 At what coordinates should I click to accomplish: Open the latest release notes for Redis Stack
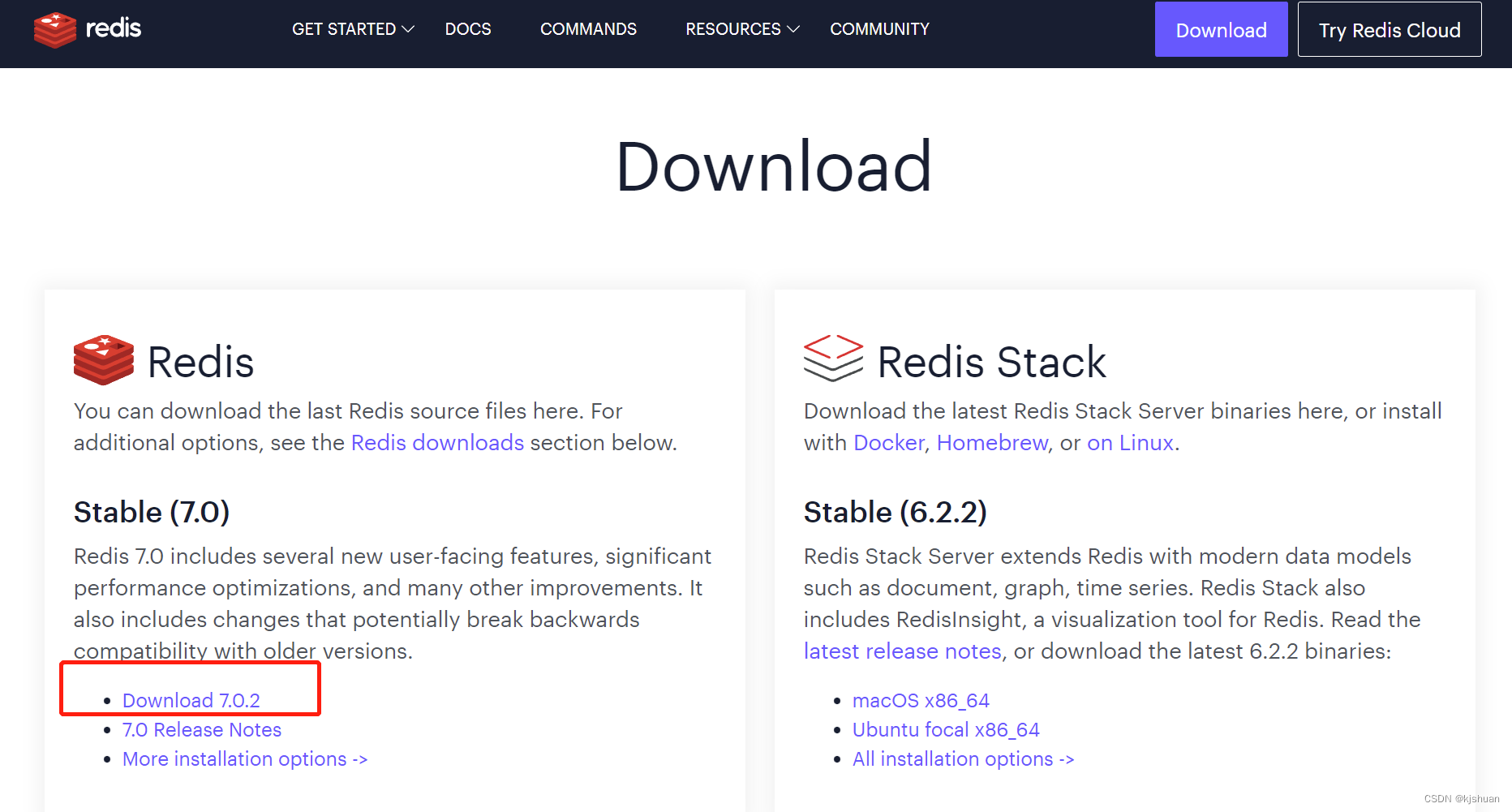pos(901,651)
